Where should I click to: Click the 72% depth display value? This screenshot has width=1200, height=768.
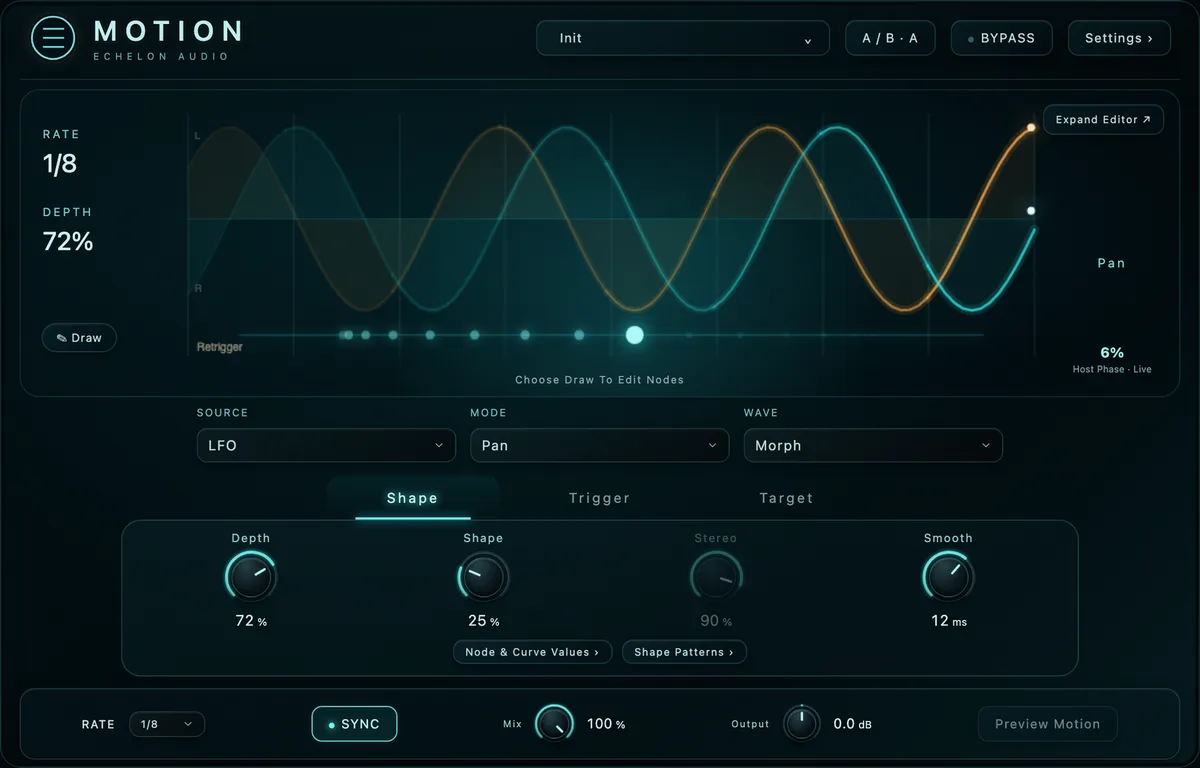[68, 241]
